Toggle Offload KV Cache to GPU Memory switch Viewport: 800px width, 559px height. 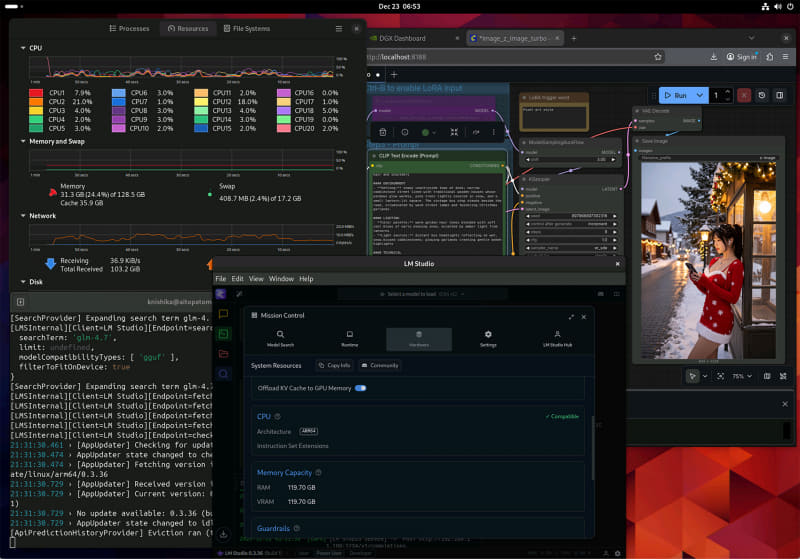pyautogui.click(x=361, y=388)
